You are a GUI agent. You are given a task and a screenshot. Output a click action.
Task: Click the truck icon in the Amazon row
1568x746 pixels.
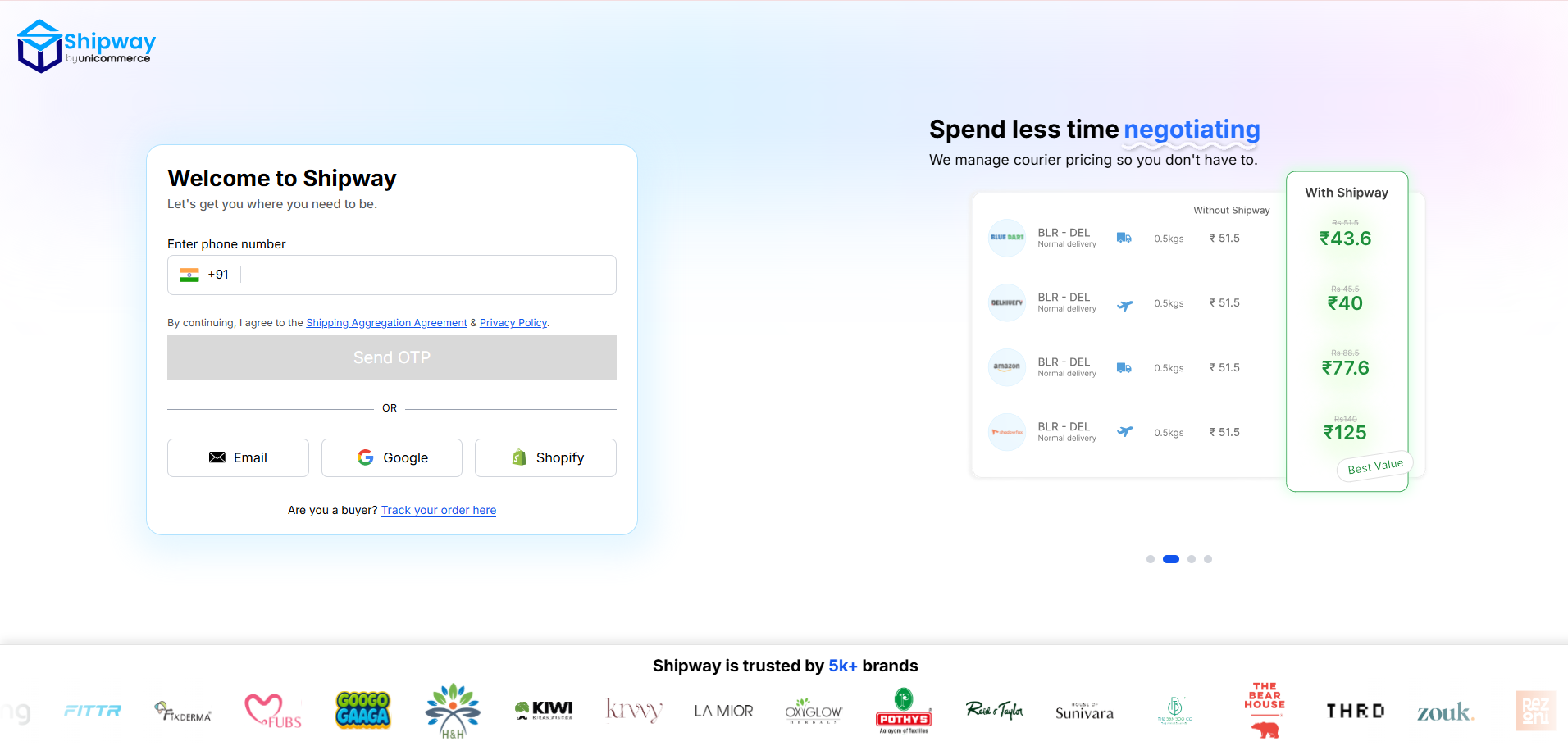[x=1124, y=368]
